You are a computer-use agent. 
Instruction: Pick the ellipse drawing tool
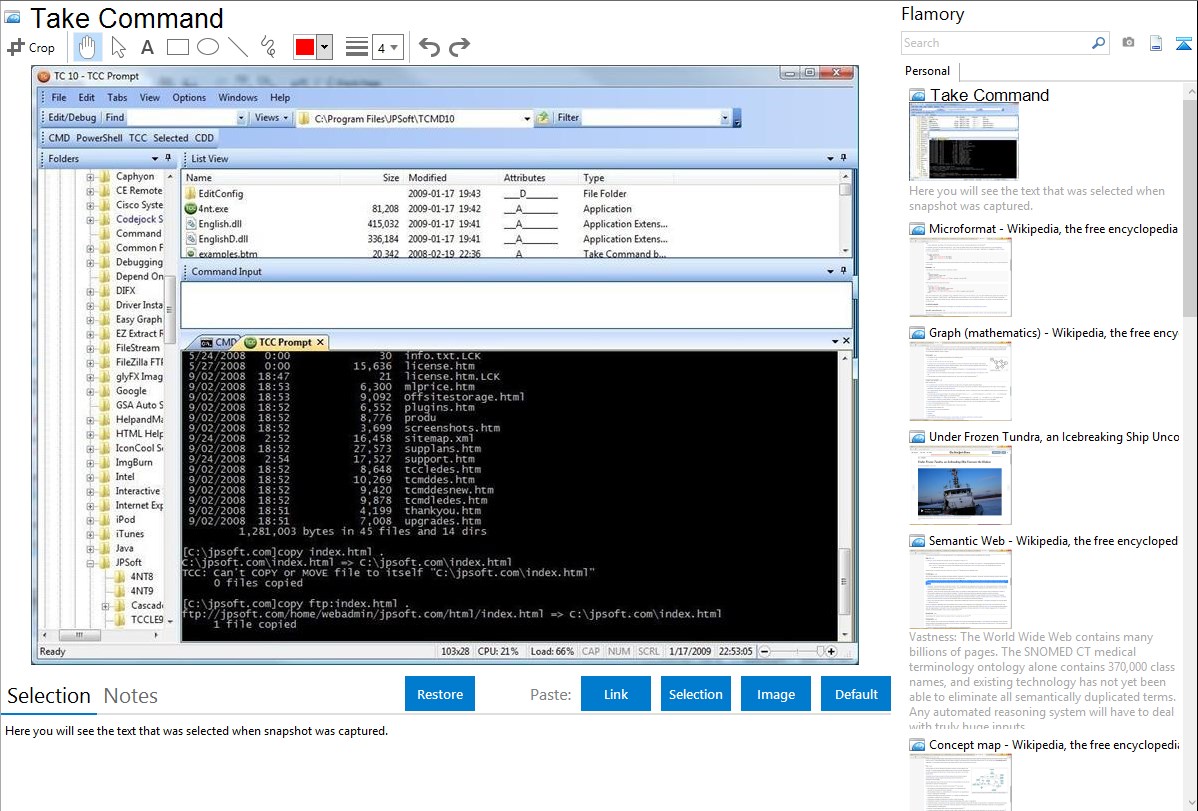pos(208,47)
